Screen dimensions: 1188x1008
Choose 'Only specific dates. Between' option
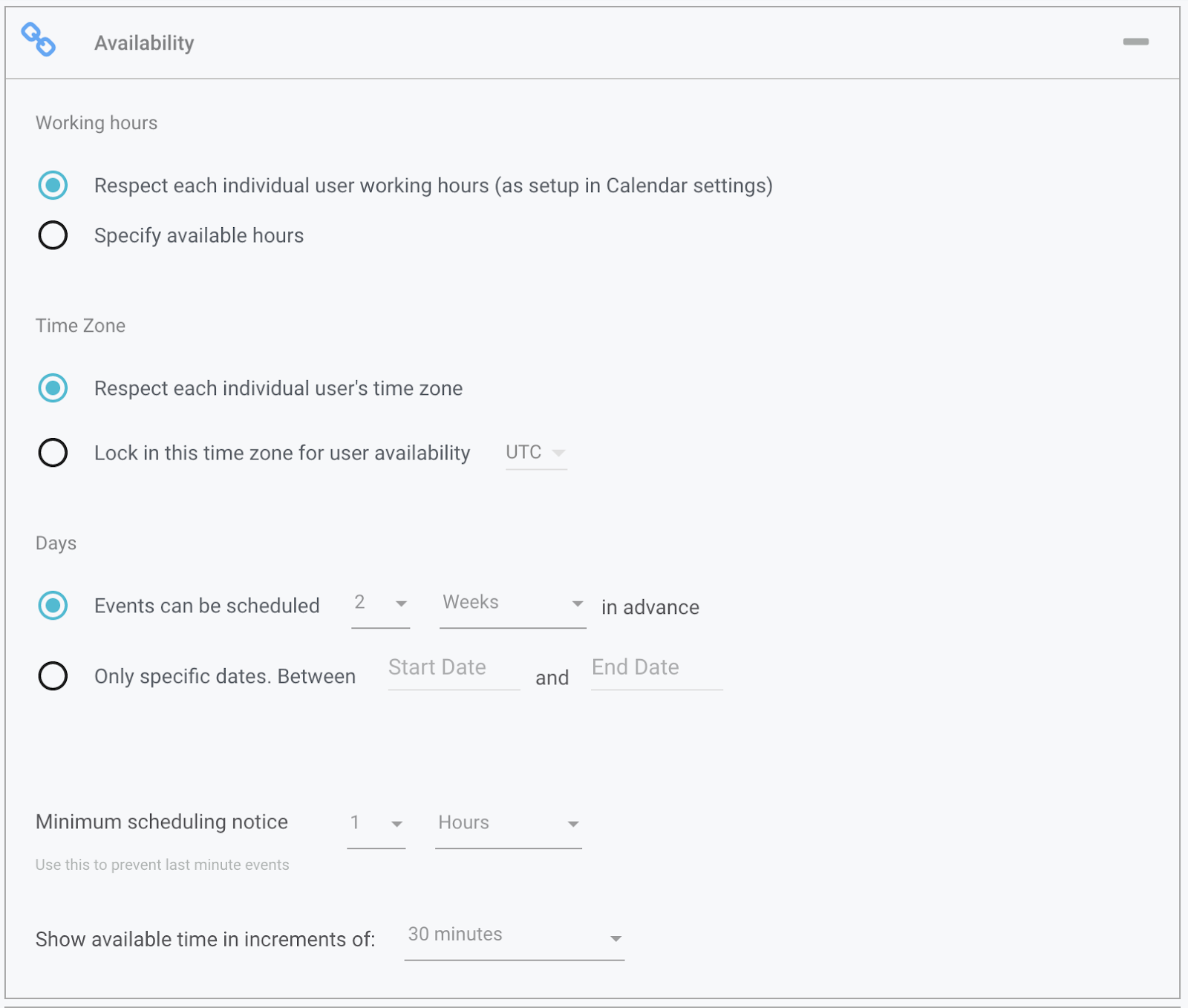point(53,676)
